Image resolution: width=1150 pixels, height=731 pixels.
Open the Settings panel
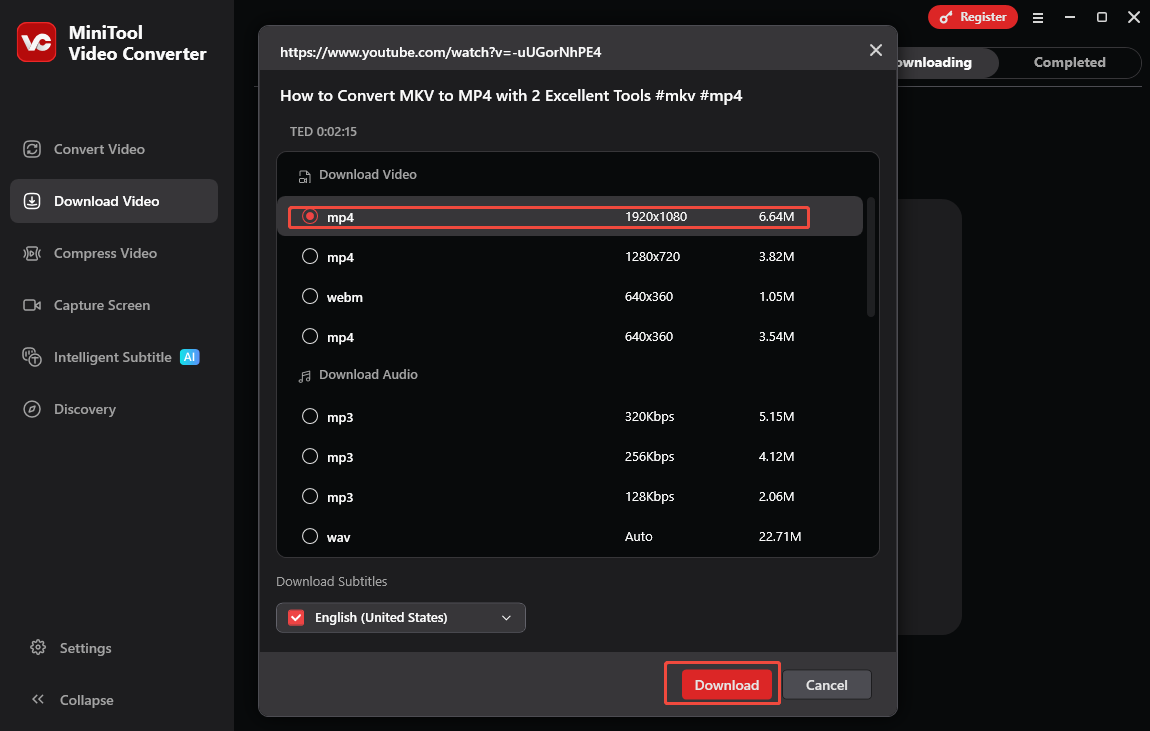[x=85, y=648]
